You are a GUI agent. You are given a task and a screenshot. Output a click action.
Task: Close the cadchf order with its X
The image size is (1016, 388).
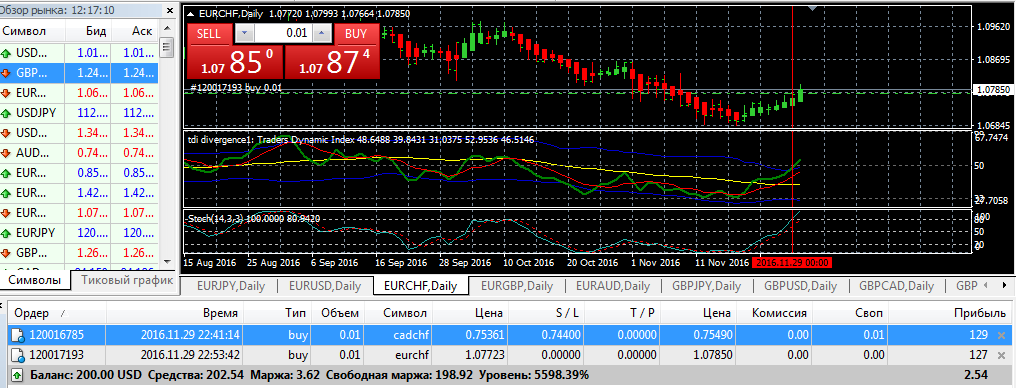(x=1002, y=335)
